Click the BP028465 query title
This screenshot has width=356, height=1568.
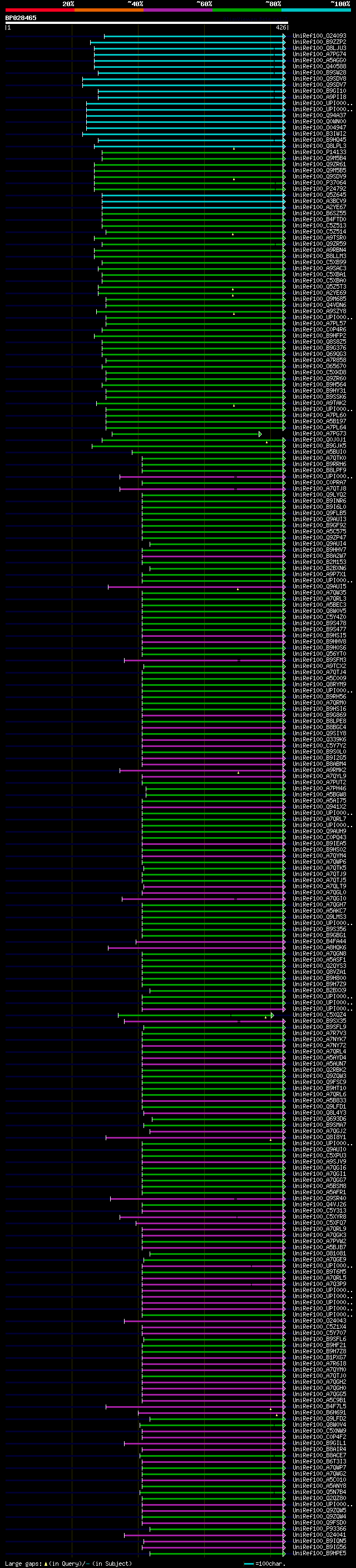21,18
